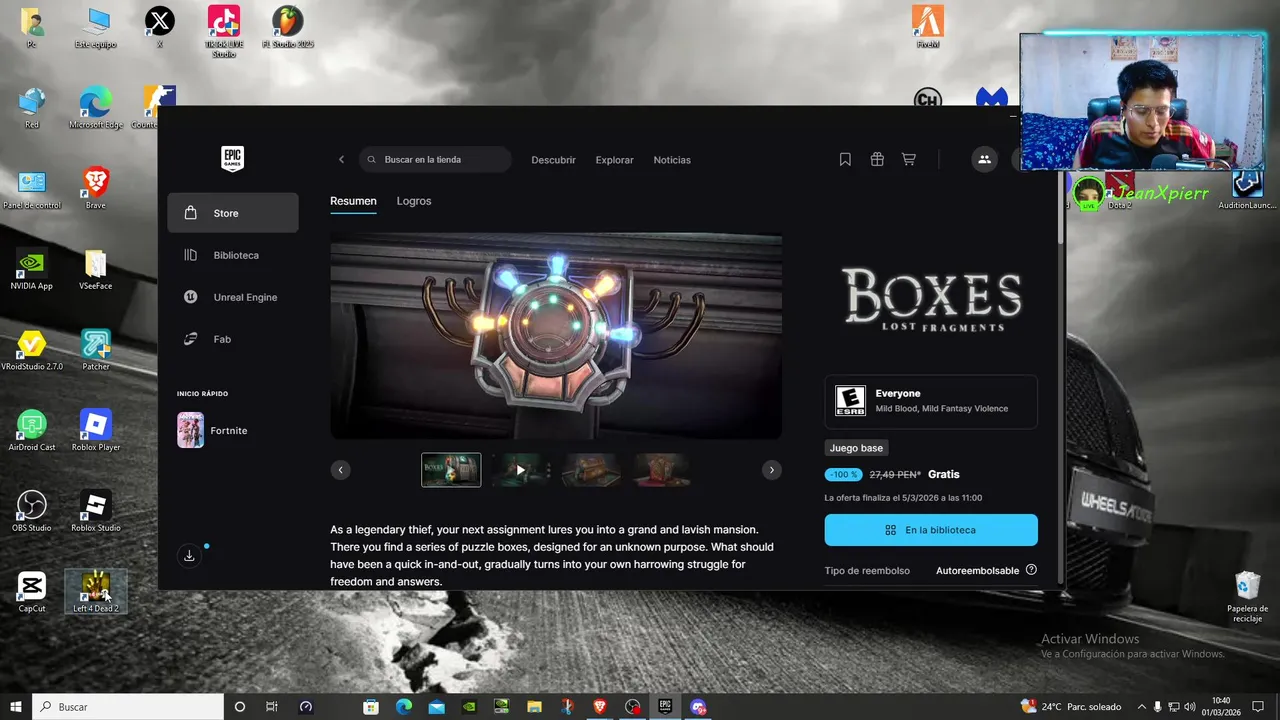Screen dimensions: 1280x720
Task: Open the Brave desktop shortcut
Action: pos(96,188)
